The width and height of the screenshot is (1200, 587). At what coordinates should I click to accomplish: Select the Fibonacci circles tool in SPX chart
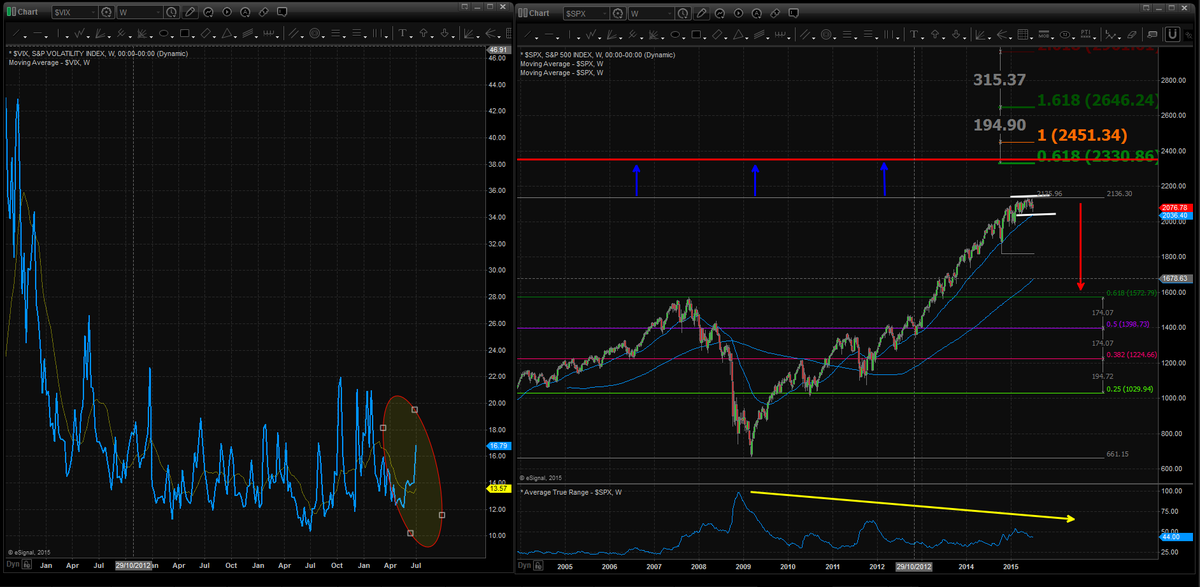[x=826, y=34]
